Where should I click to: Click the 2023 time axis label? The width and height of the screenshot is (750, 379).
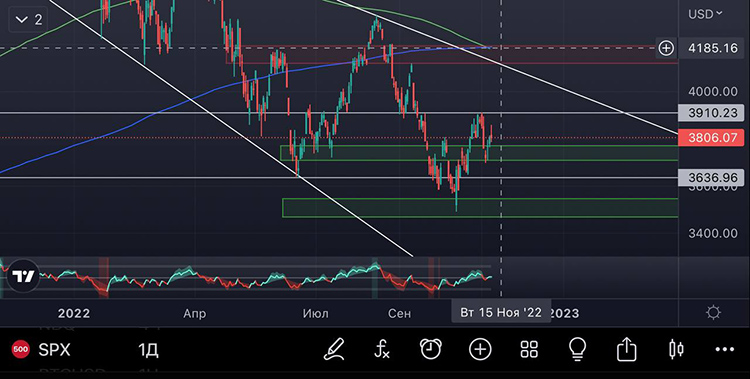coord(564,313)
